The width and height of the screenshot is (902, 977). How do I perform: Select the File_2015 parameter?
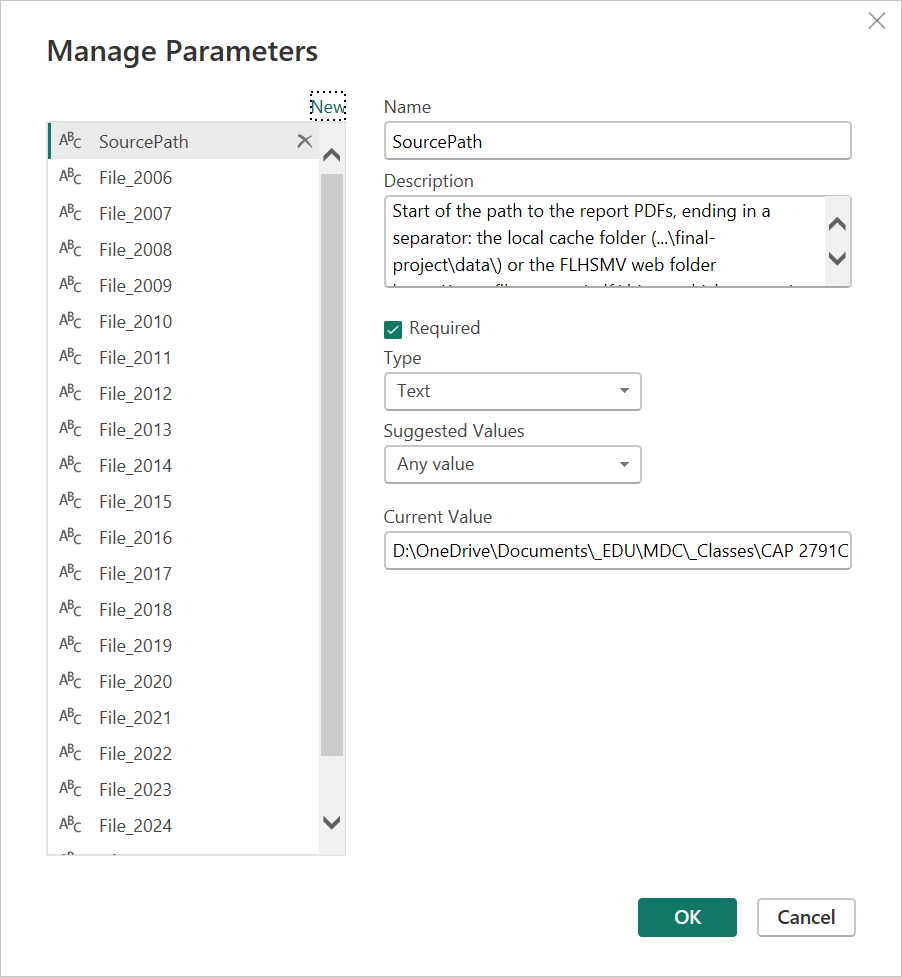click(183, 501)
